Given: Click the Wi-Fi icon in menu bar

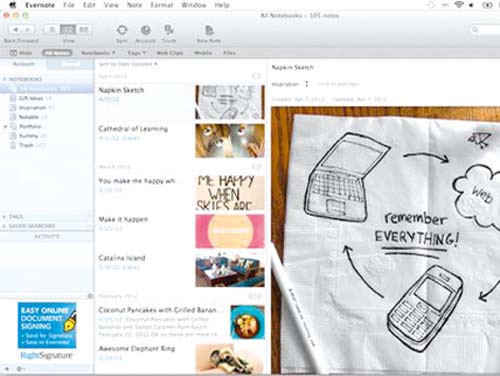Looking at the screenshot, I should coord(459,5).
